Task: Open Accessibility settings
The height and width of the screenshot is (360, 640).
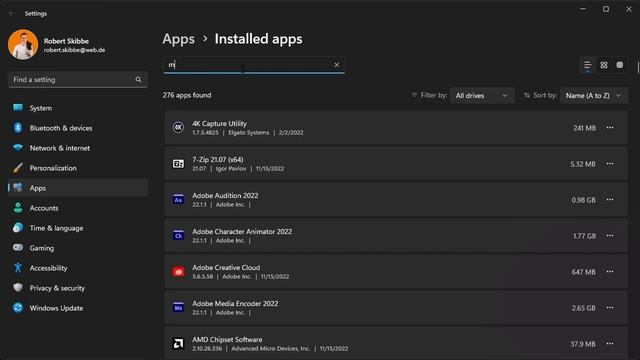Action: (78, 268)
